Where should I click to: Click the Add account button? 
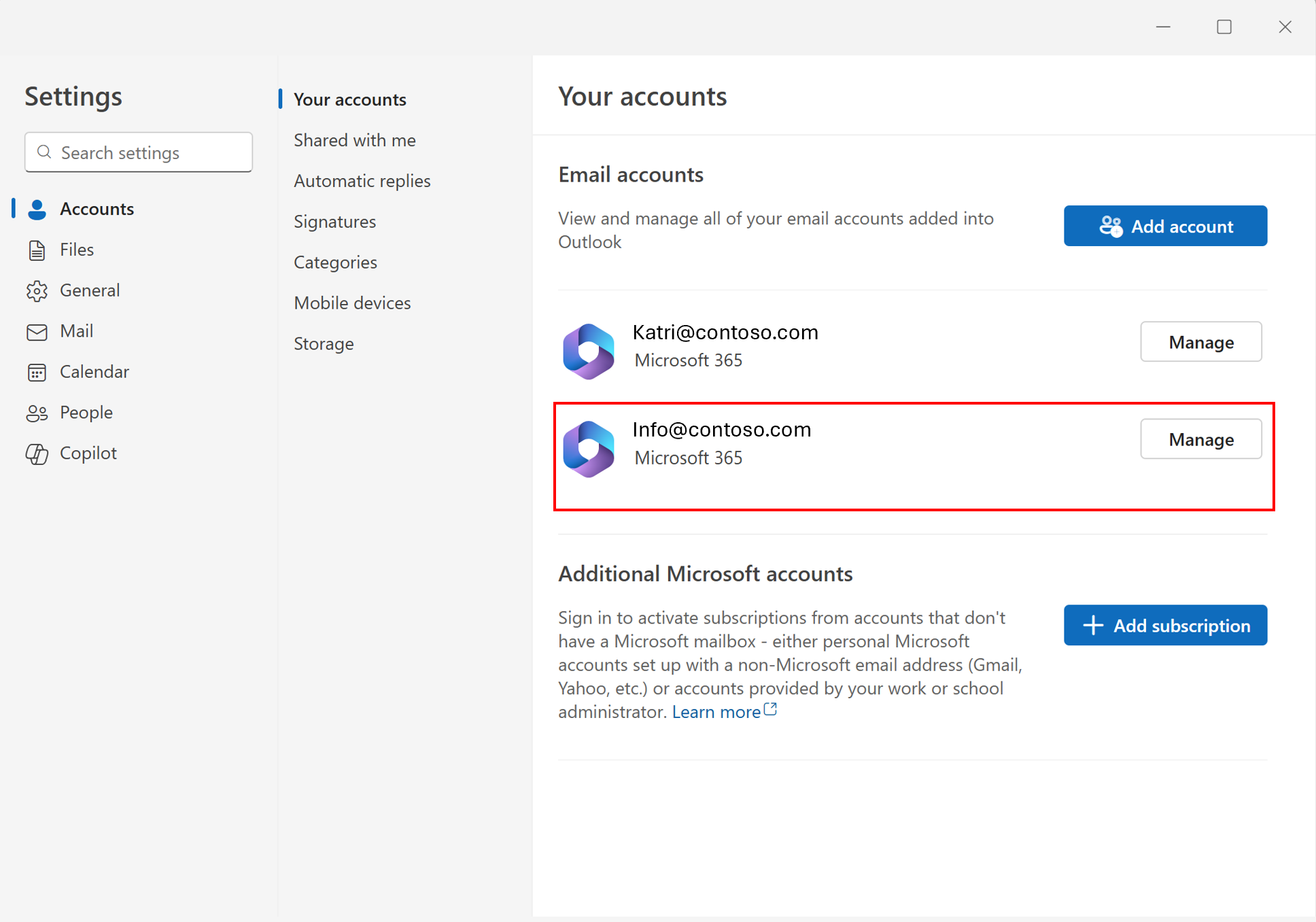coord(1164,226)
